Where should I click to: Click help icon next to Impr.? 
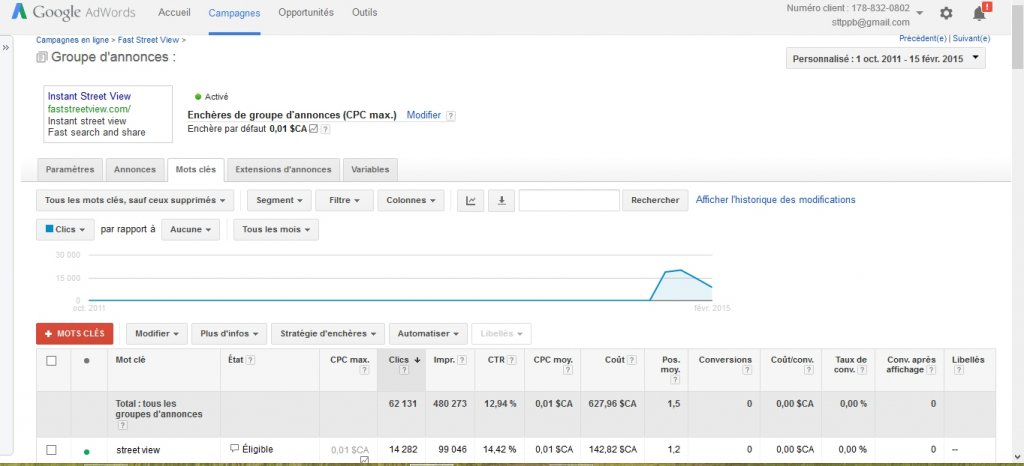pyautogui.click(x=462, y=360)
